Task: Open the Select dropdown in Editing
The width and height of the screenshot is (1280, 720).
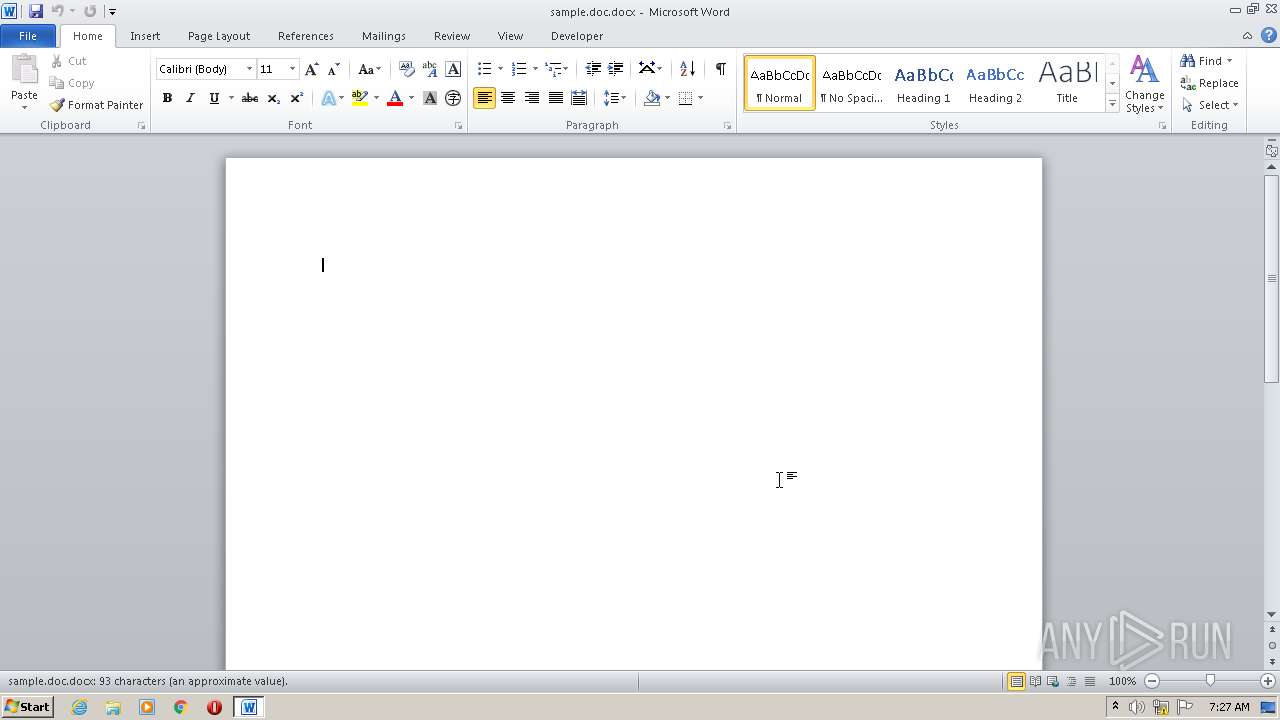Action: click(x=1210, y=105)
